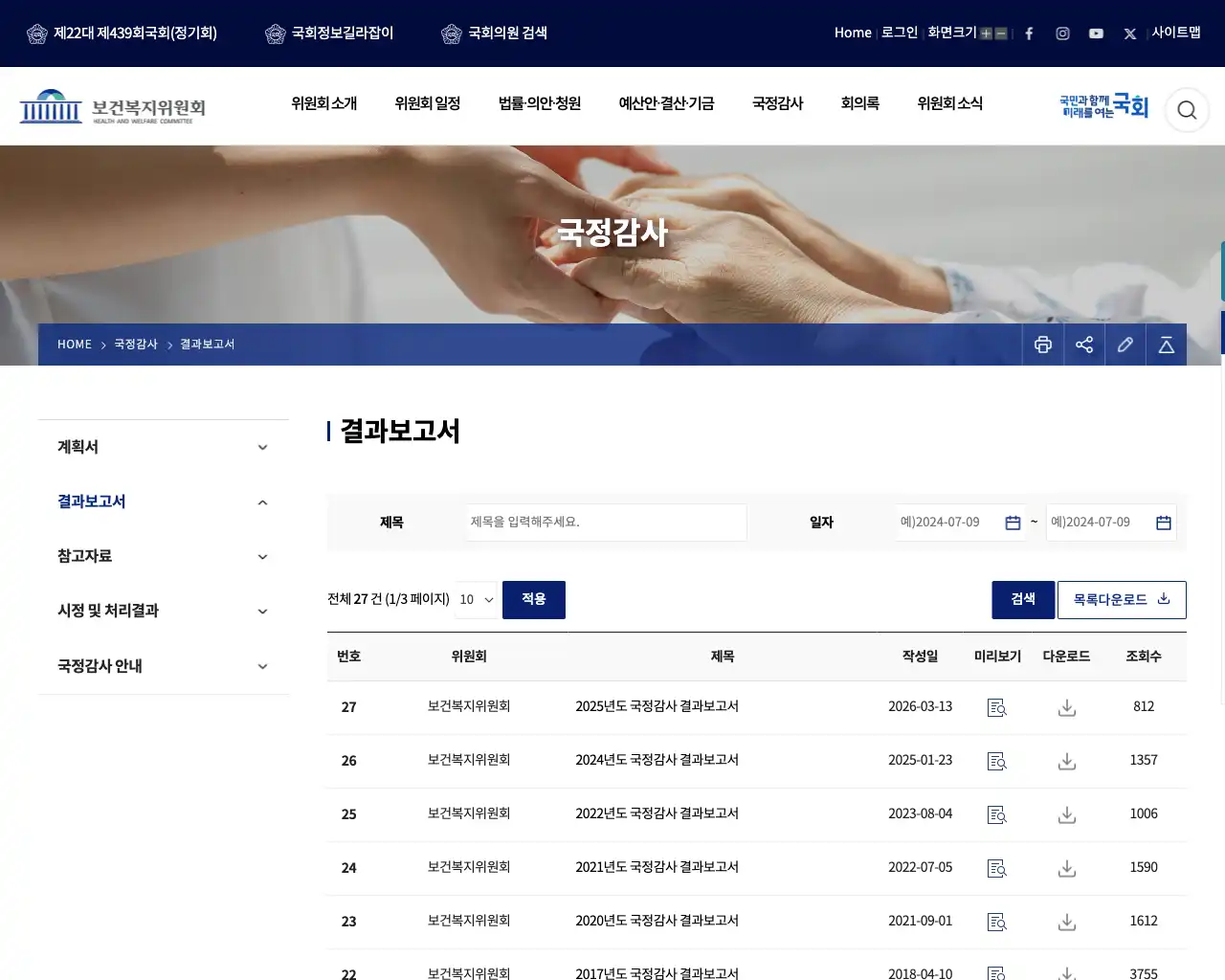Open the 국회의원 검색 link

click(494, 33)
